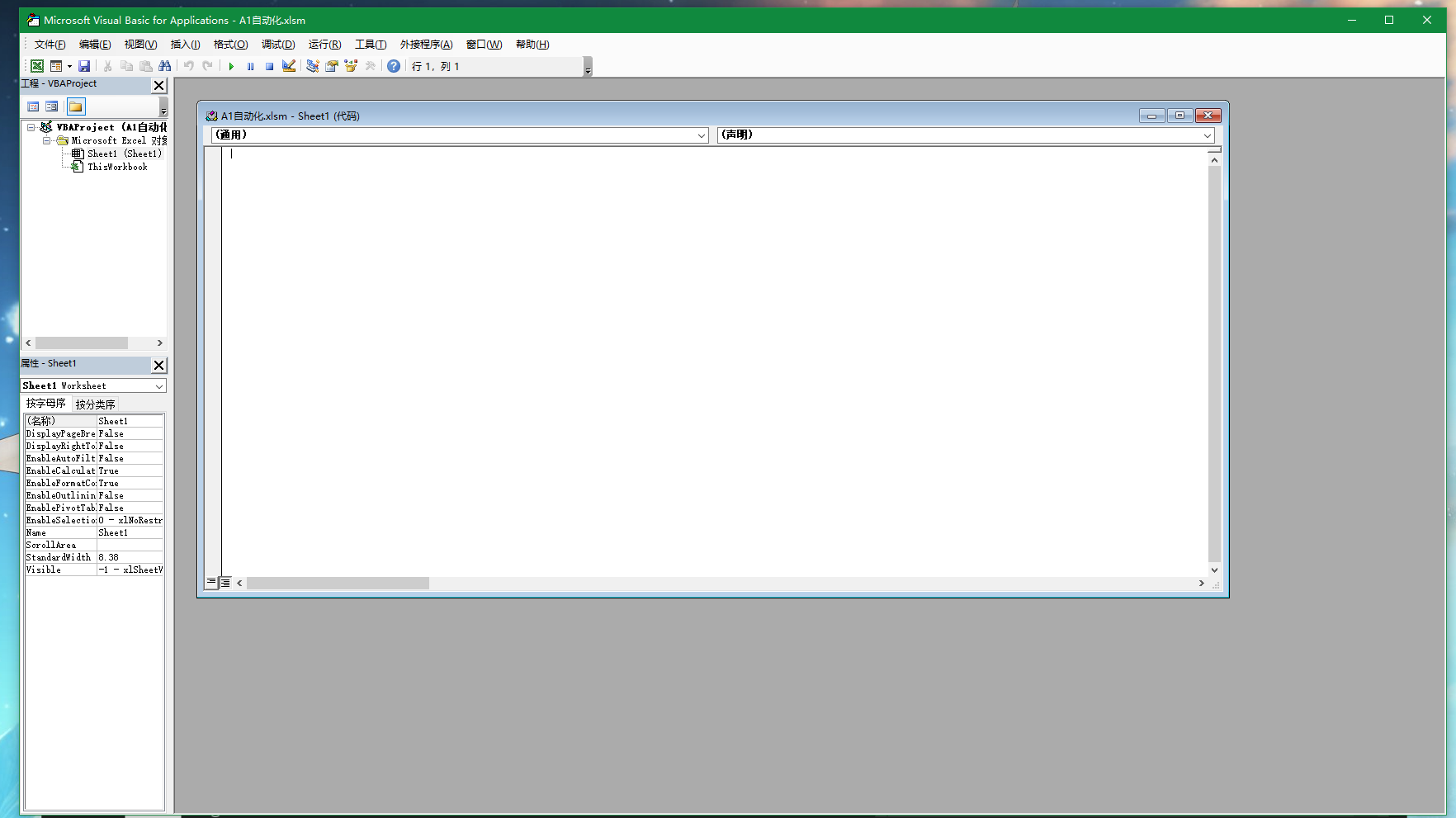1456x818 pixels.
Task: Save the workbook with the floppy icon
Action: [84, 66]
